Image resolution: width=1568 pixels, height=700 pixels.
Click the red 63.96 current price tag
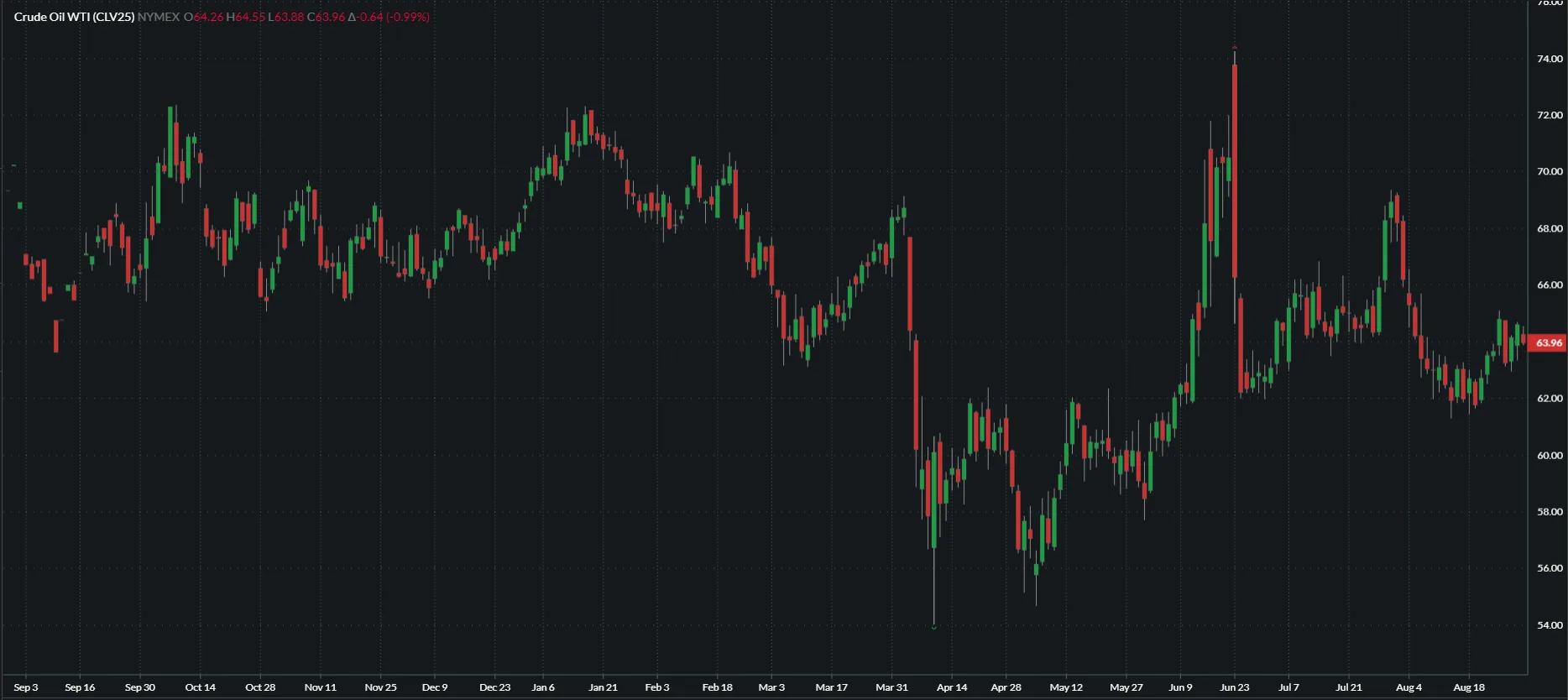[1549, 342]
